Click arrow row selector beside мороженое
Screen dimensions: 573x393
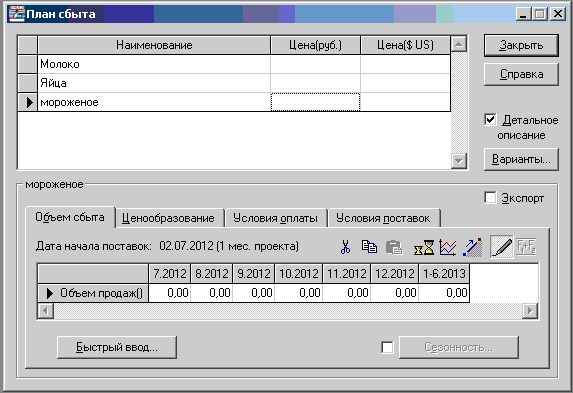[28, 102]
